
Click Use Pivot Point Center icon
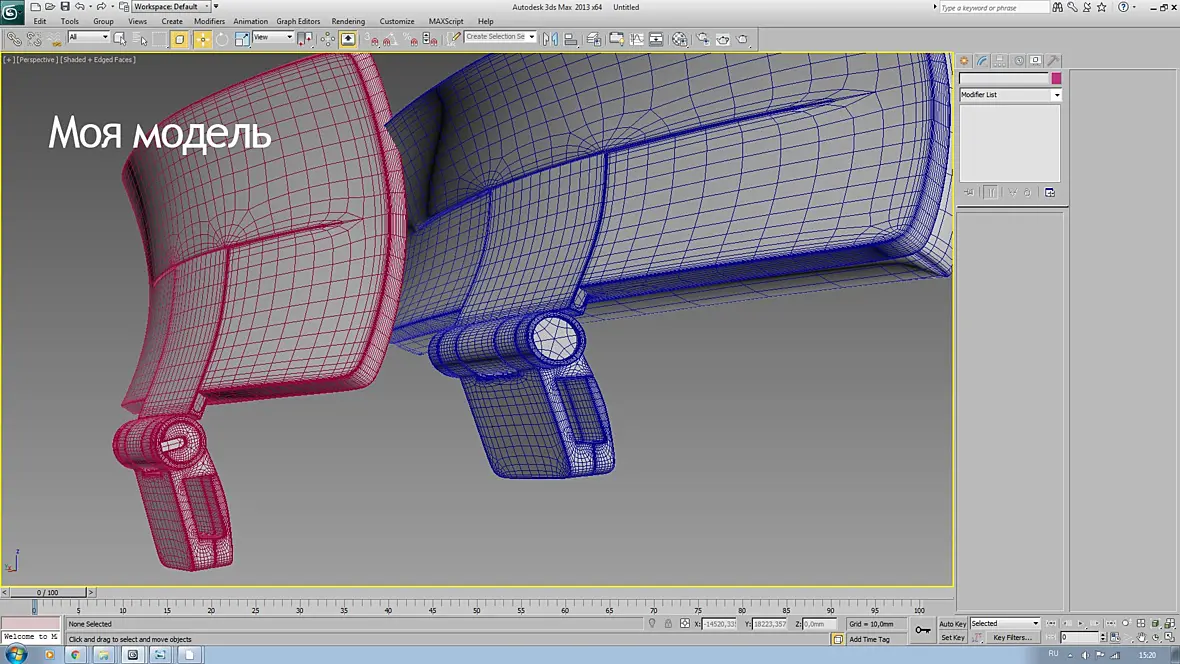(x=305, y=39)
